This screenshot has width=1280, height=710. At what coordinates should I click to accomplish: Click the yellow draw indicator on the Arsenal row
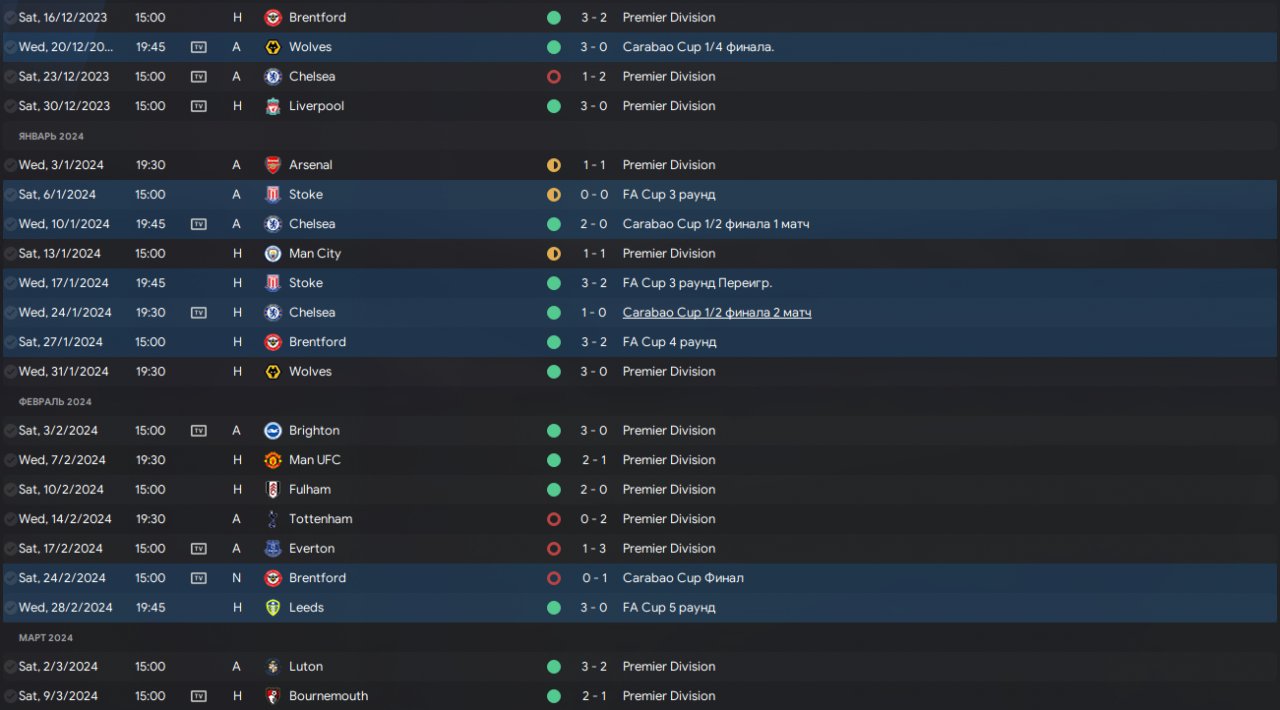tap(554, 165)
